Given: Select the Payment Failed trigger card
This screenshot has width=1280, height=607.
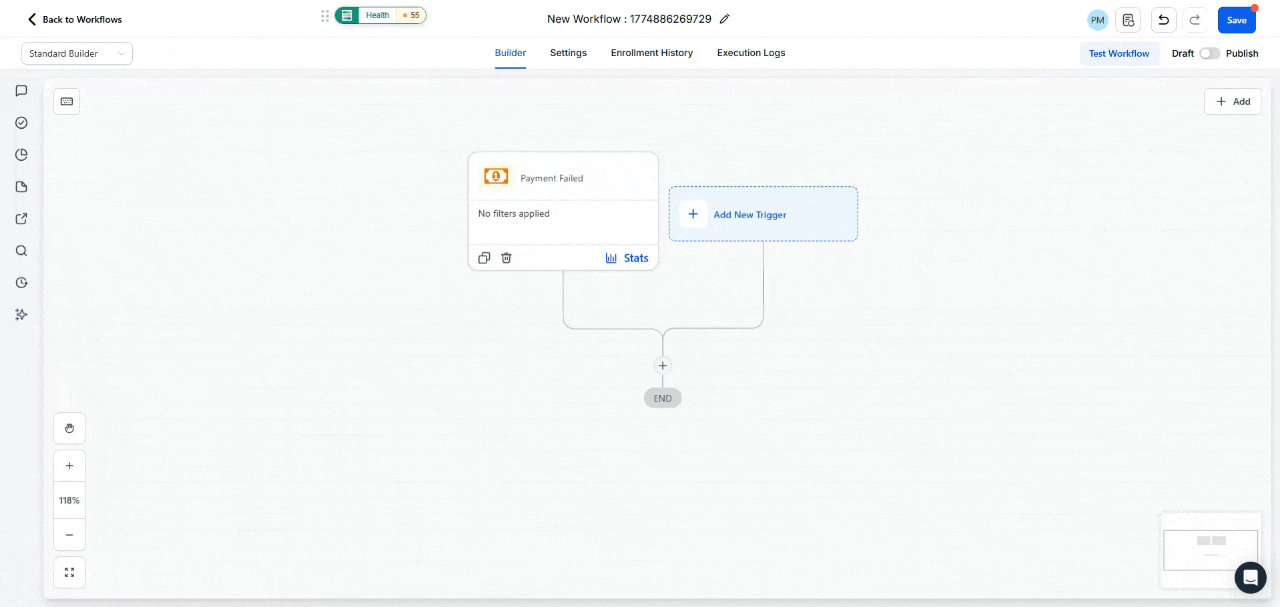Looking at the screenshot, I should coord(563,211).
